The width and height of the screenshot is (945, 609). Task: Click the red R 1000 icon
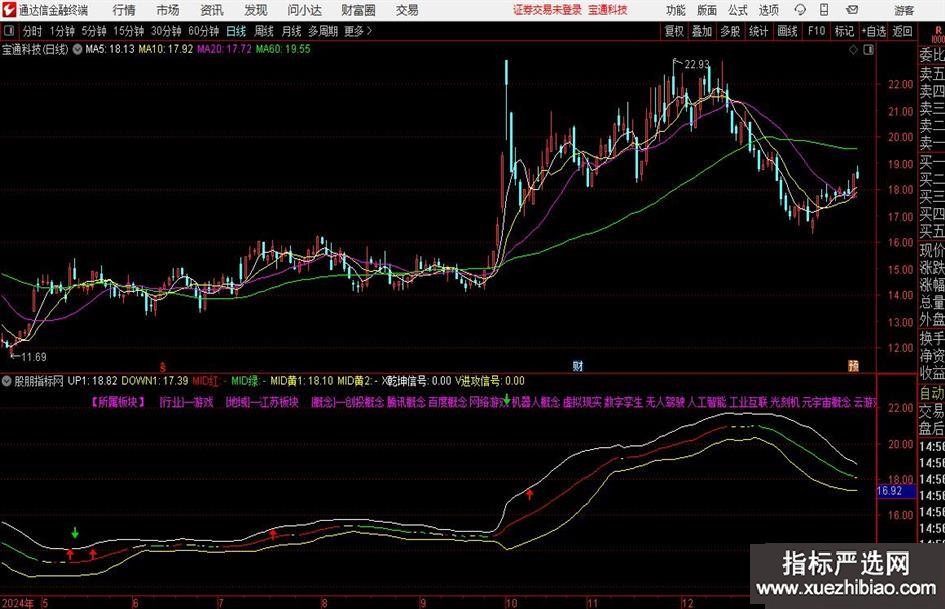point(937,34)
